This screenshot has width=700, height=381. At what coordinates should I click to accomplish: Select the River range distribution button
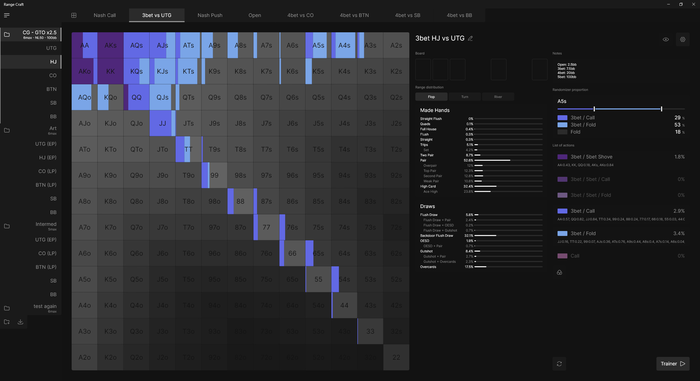click(498, 96)
